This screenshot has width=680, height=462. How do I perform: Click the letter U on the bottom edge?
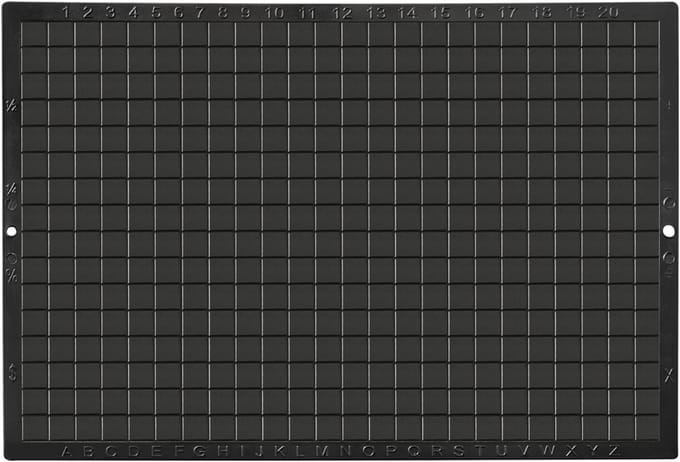[501, 451]
